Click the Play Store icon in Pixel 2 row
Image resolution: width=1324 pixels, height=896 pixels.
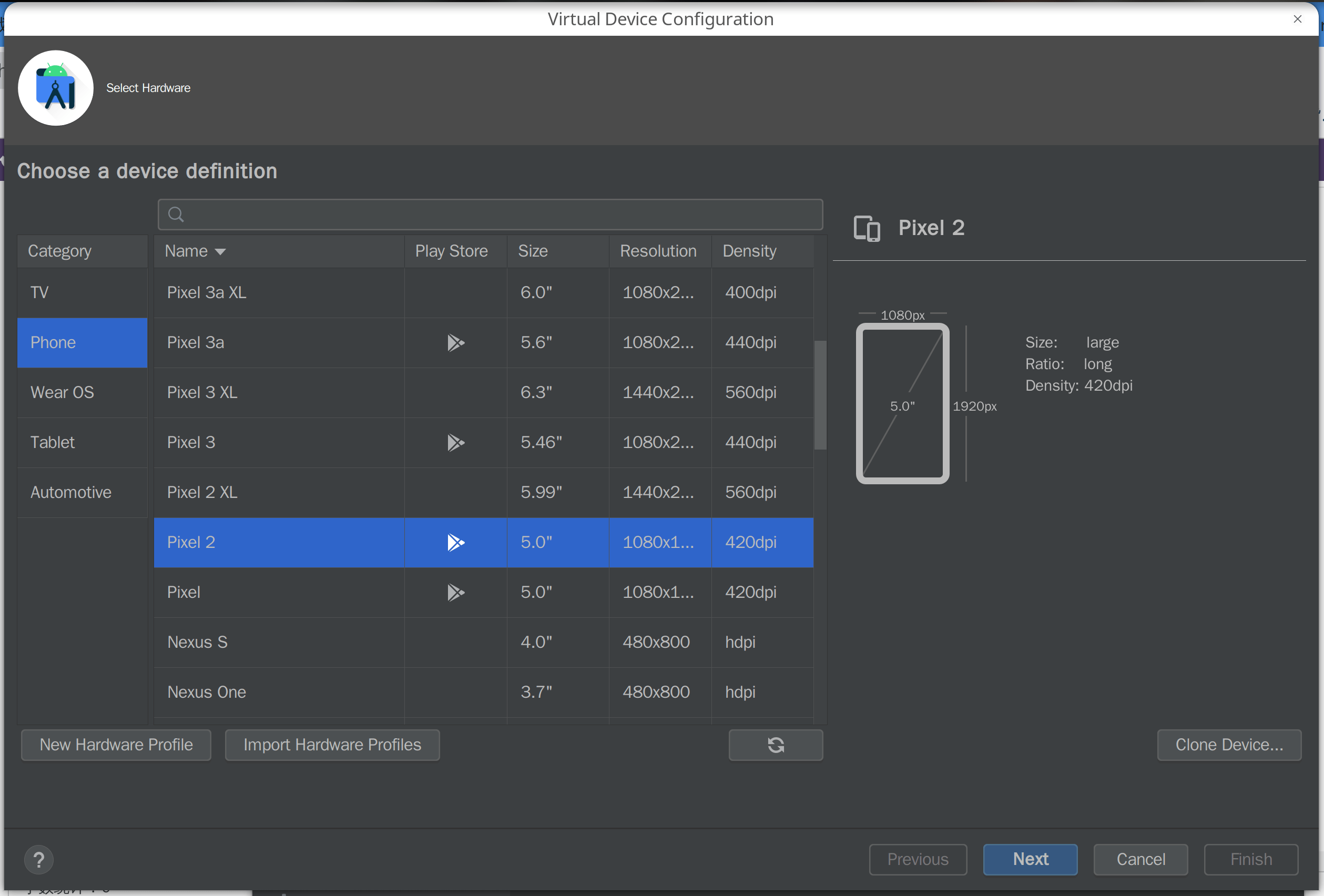click(455, 542)
